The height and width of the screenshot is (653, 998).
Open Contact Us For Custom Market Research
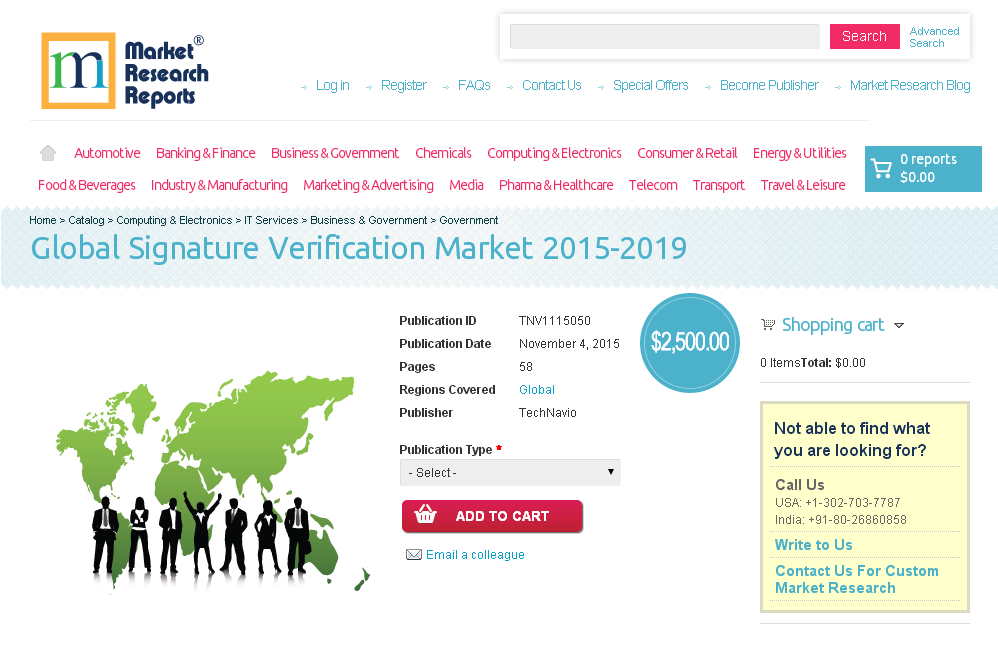tap(856, 579)
